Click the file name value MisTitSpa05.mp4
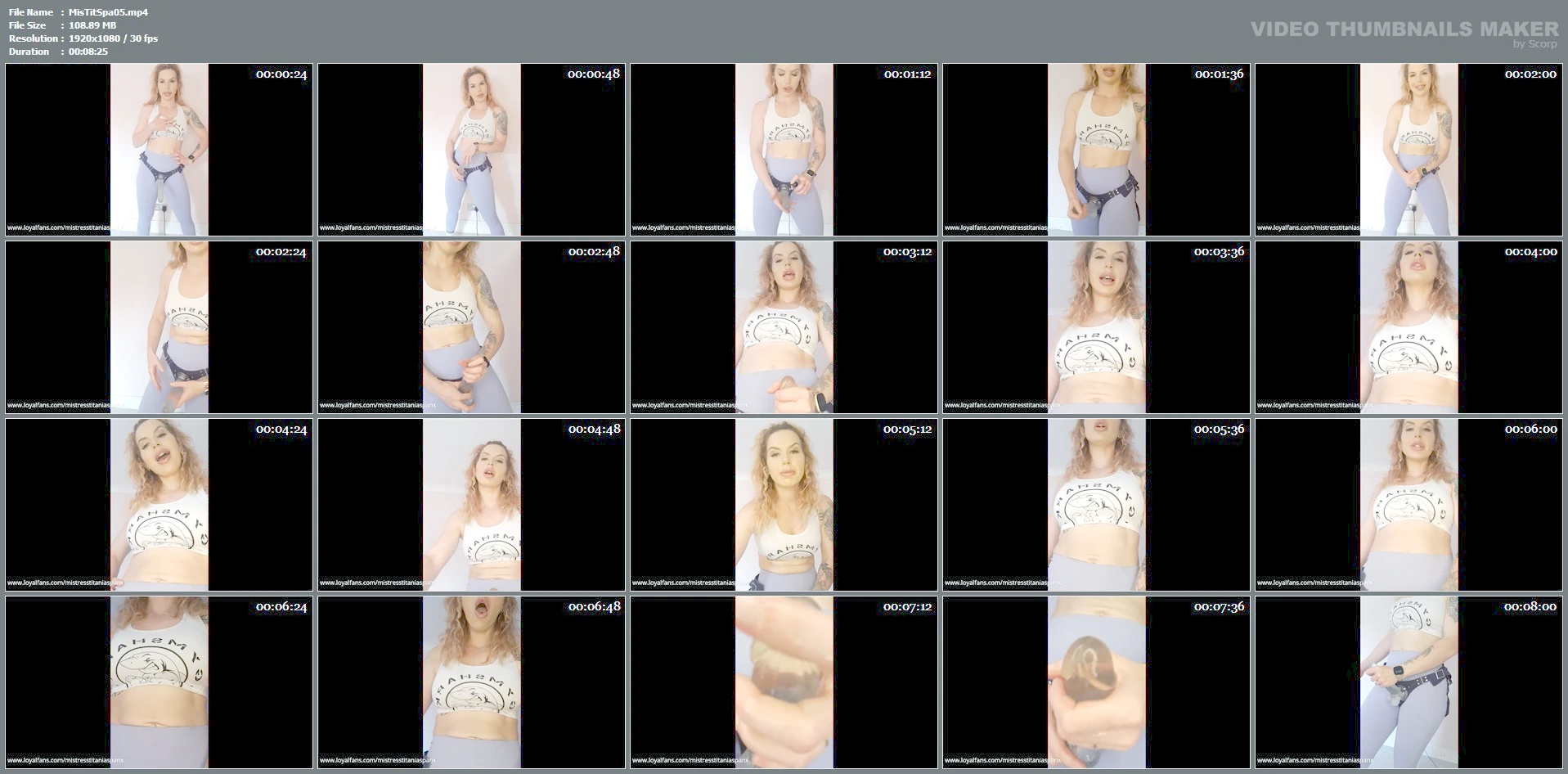Image resolution: width=1568 pixels, height=774 pixels. point(108,12)
